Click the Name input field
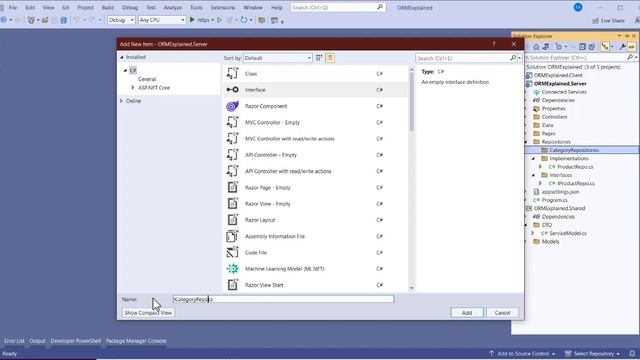640x360 pixels. (x=283, y=299)
